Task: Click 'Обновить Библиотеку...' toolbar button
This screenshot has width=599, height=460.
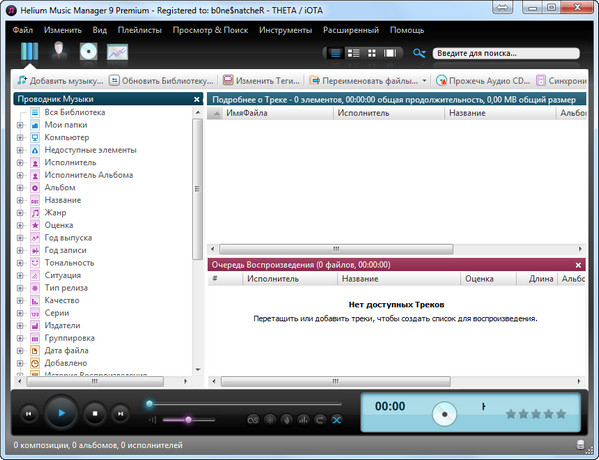Action: click(161, 81)
